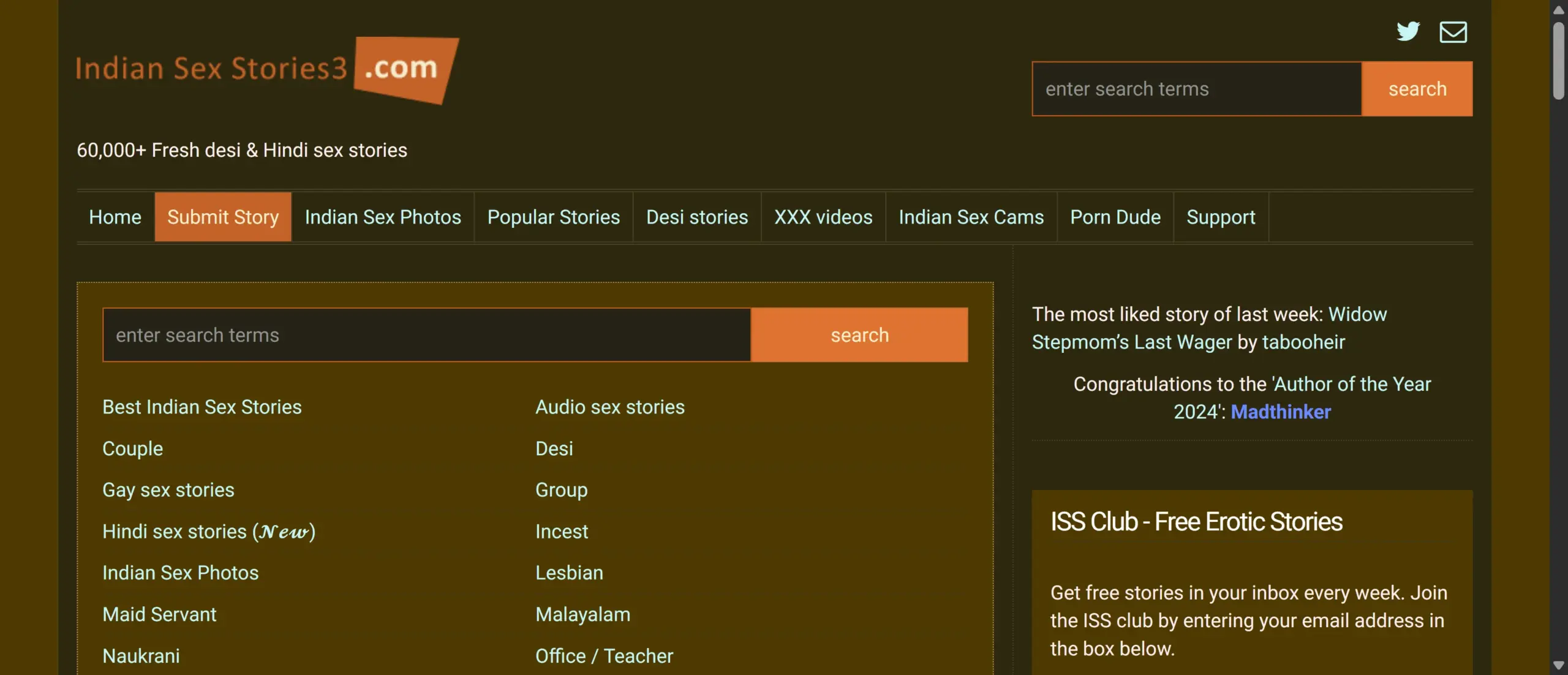Image resolution: width=1568 pixels, height=675 pixels.
Task: Open Desi stories in the navigation bar
Action: tap(697, 217)
